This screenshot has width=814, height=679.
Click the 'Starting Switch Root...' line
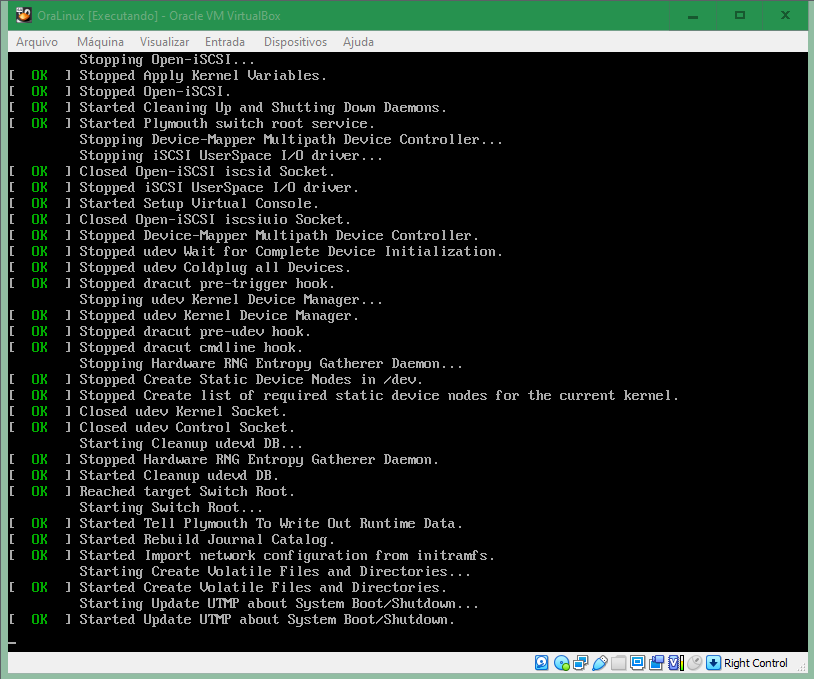tap(171, 507)
